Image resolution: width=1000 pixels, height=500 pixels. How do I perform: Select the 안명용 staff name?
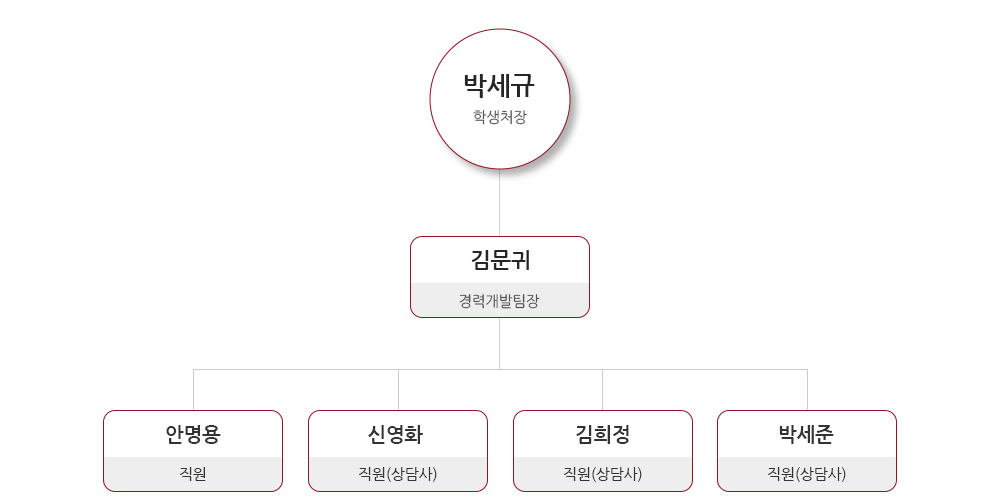click(193, 434)
